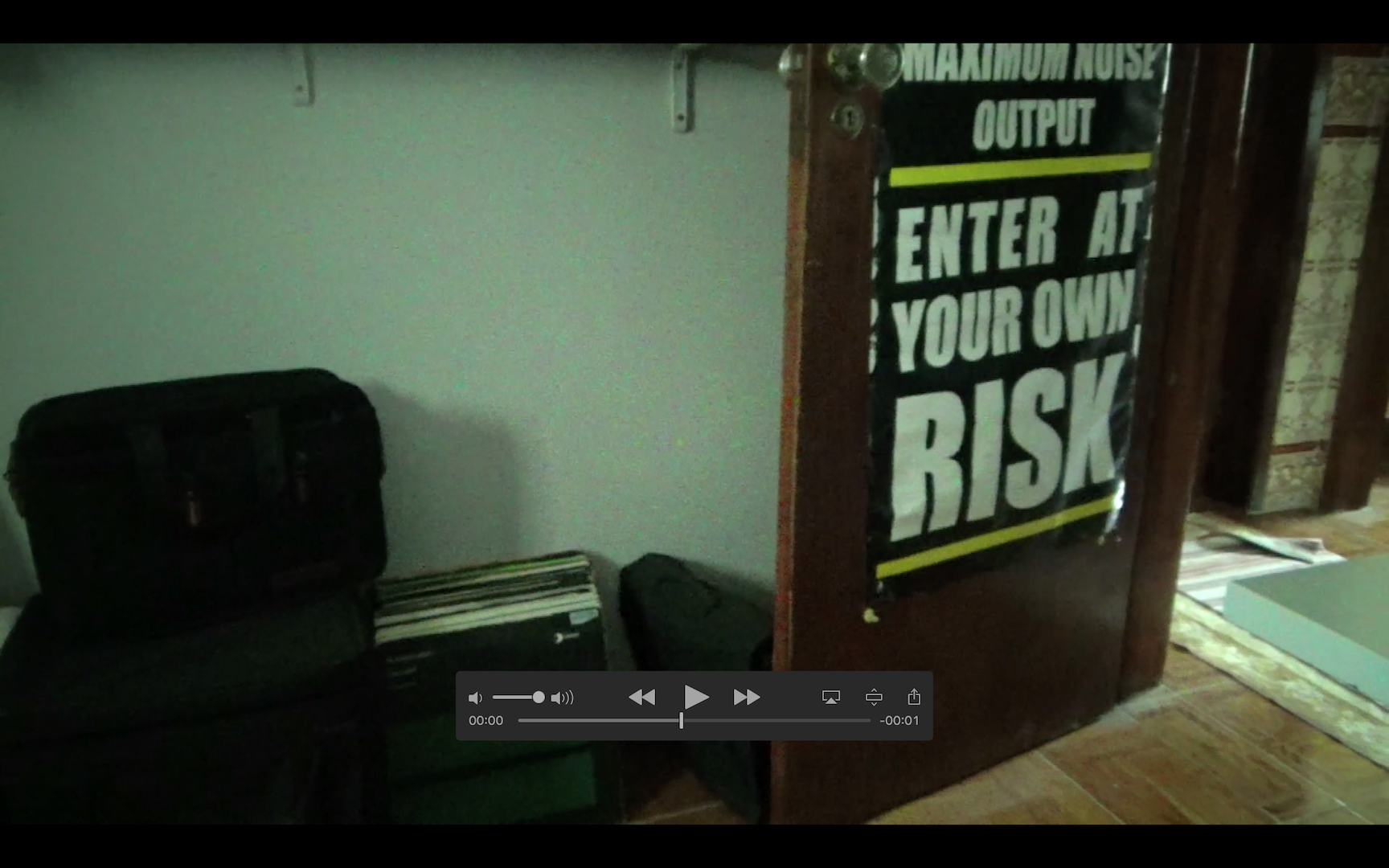
Task: Click the OUTPUT word on the poster
Action: (1033, 125)
